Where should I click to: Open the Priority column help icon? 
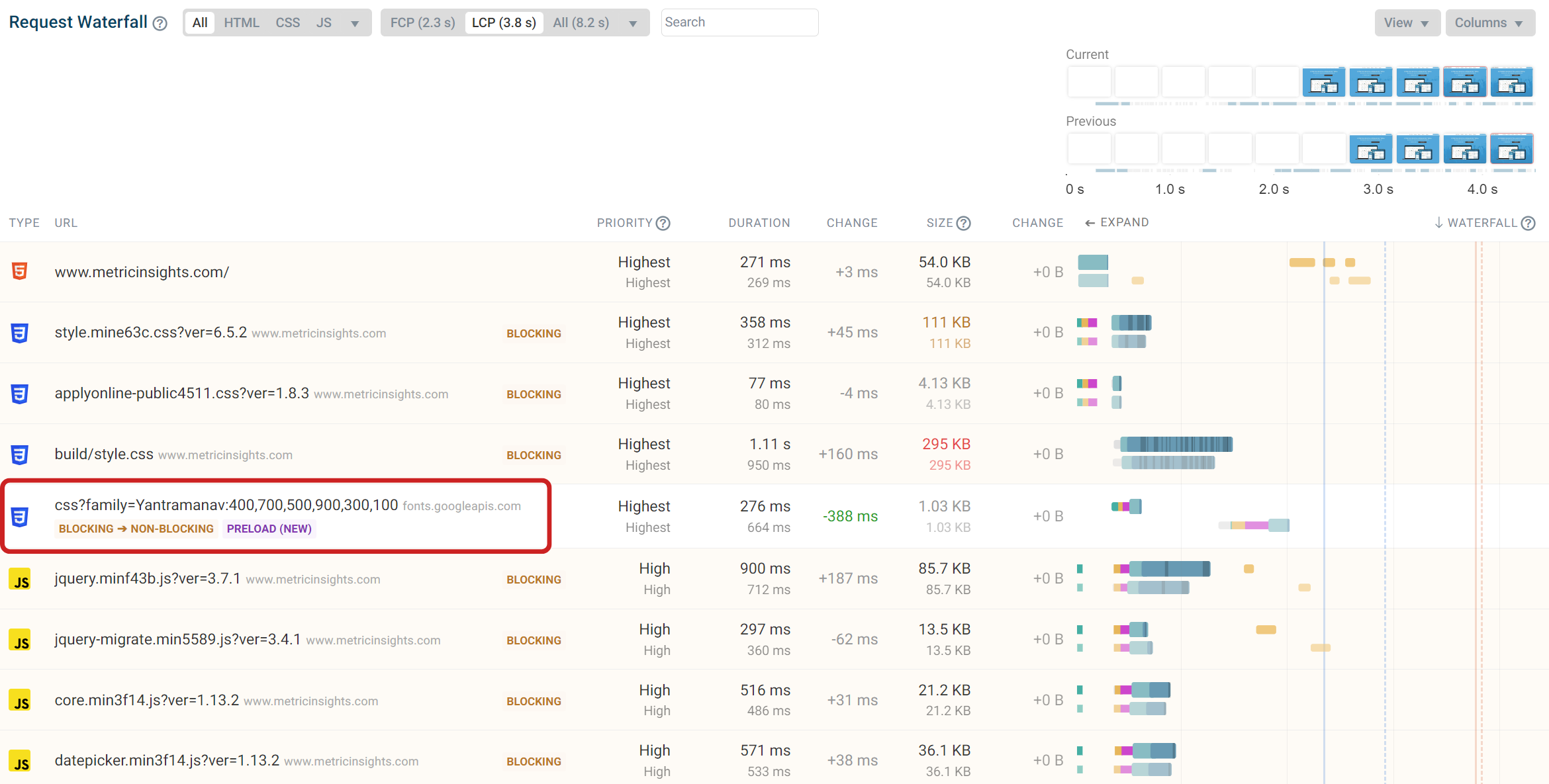point(663,224)
